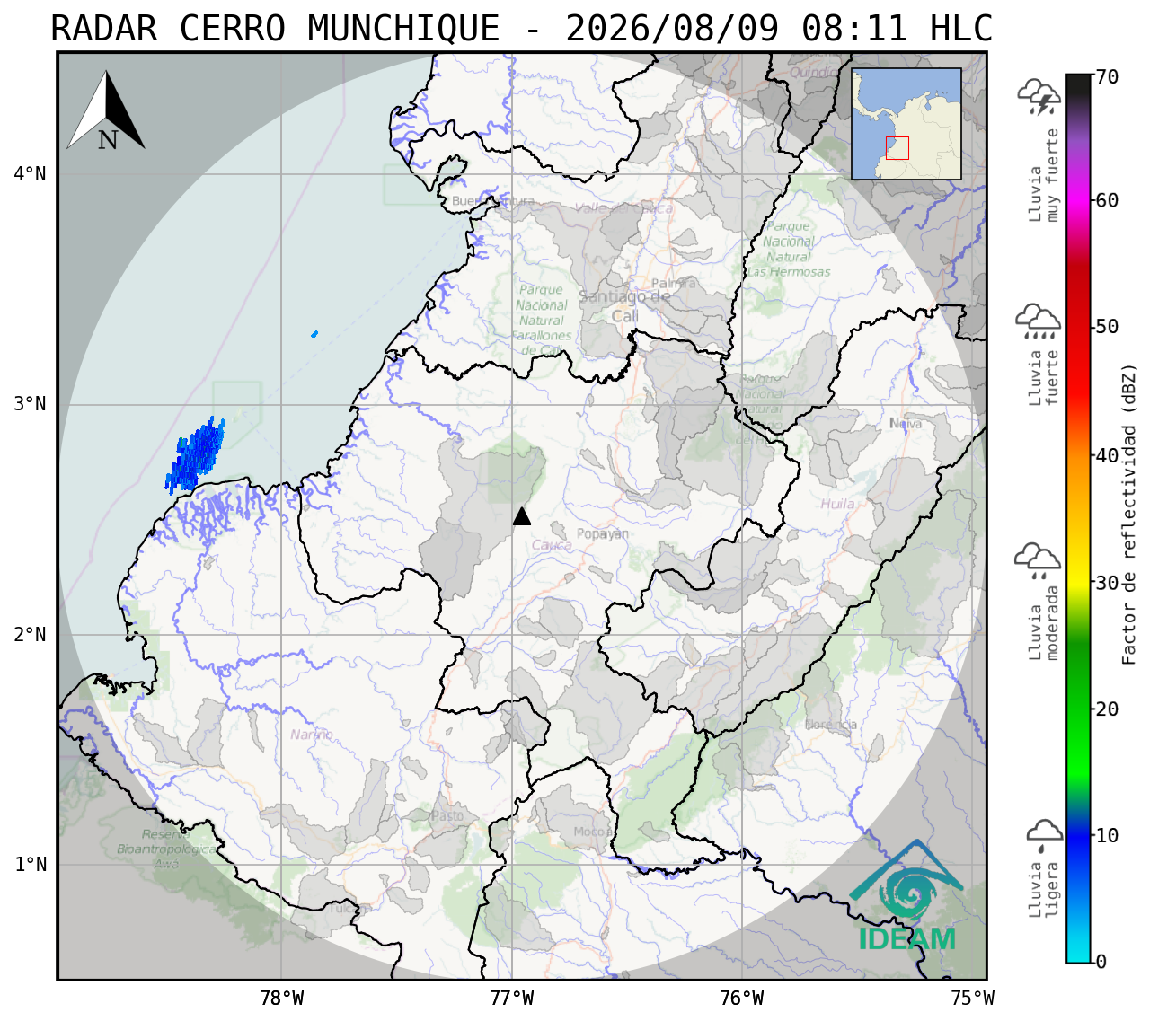Click the timestamp "2026/08/09 08:11 HLC"
The height and width of the screenshot is (1021, 1176).
point(779,29)
